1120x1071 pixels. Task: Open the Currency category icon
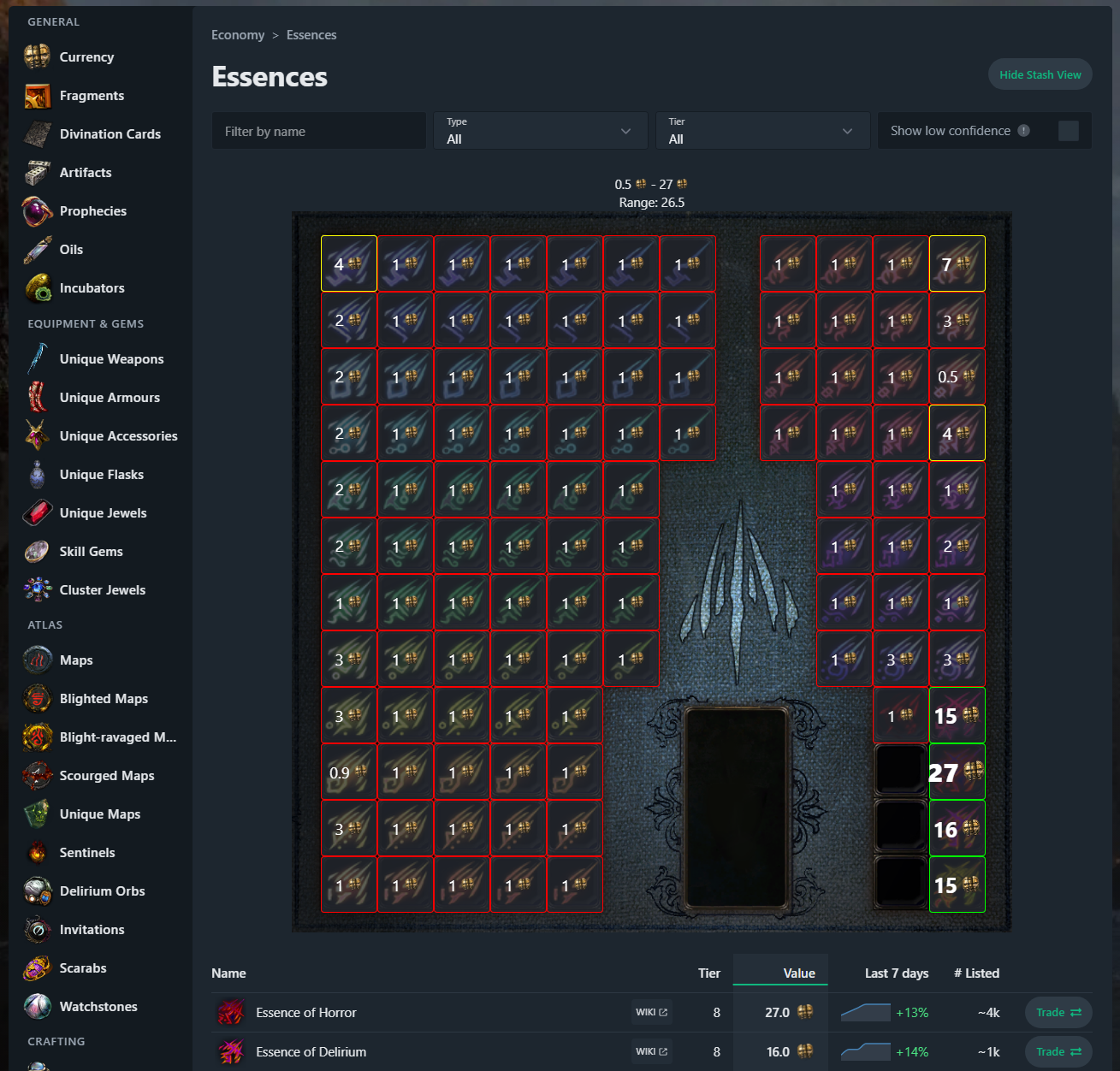pyautogui.click(x=37, y=56)
